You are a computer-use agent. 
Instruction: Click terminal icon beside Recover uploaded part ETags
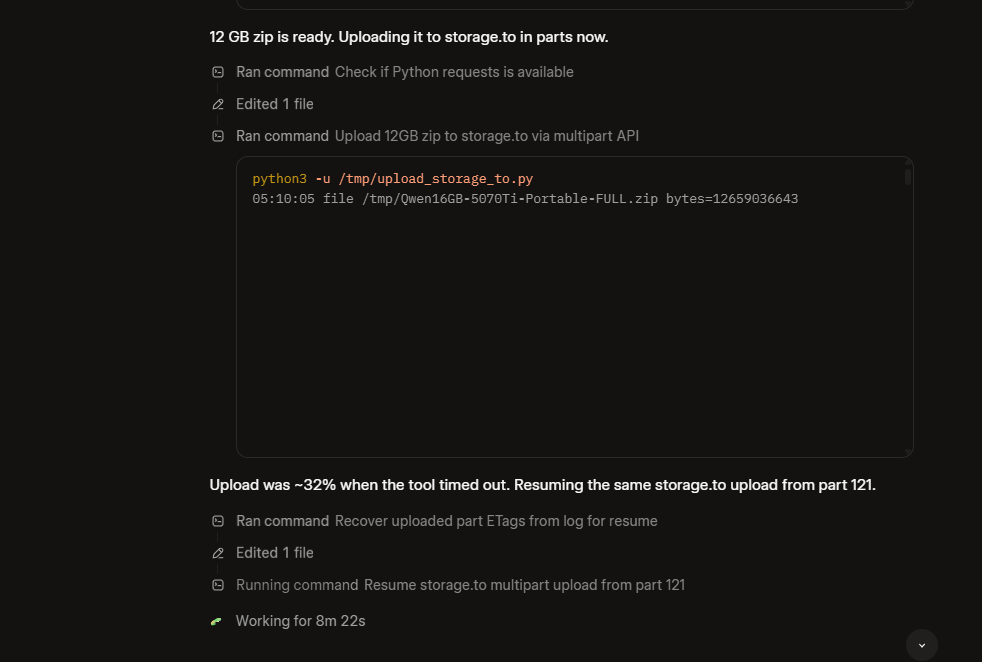tap(218, 521)
